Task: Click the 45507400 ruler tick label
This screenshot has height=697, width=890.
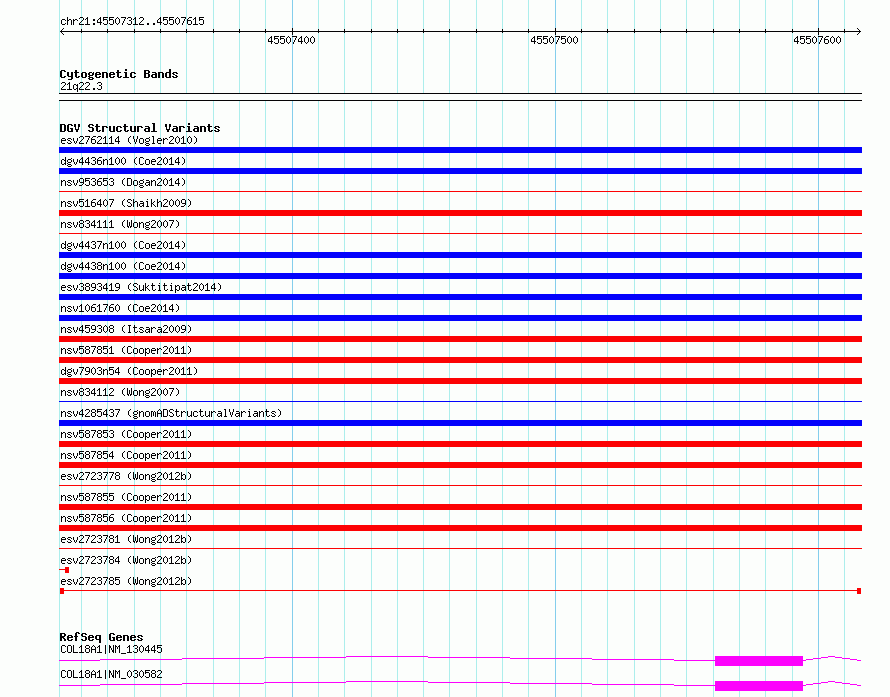Action: click(x=291, y=40)
